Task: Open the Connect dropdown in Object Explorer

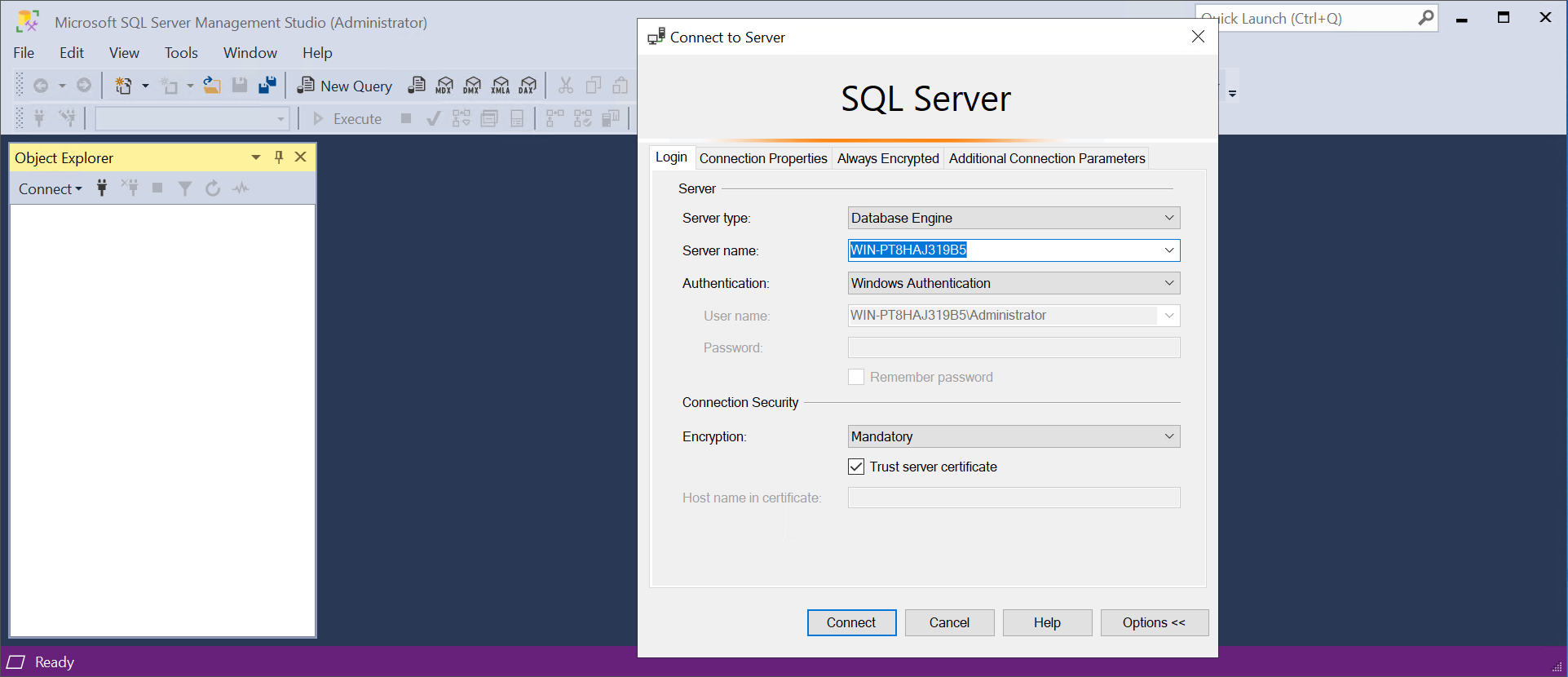Action: coord(51,188)
